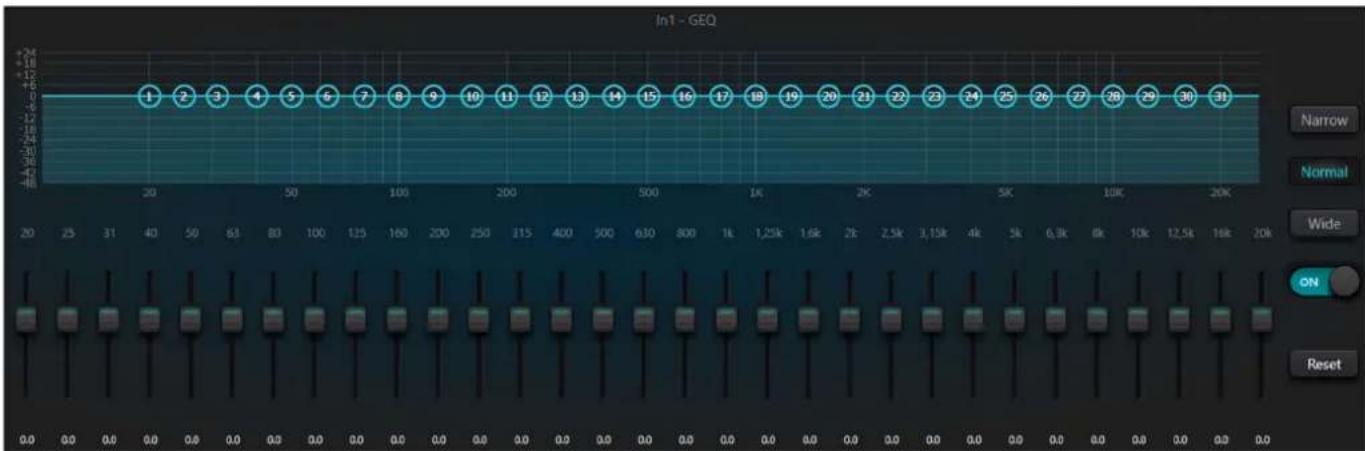1365x451 pixels.
Task: Select EQ curve node 16
Action: [684, 97]
